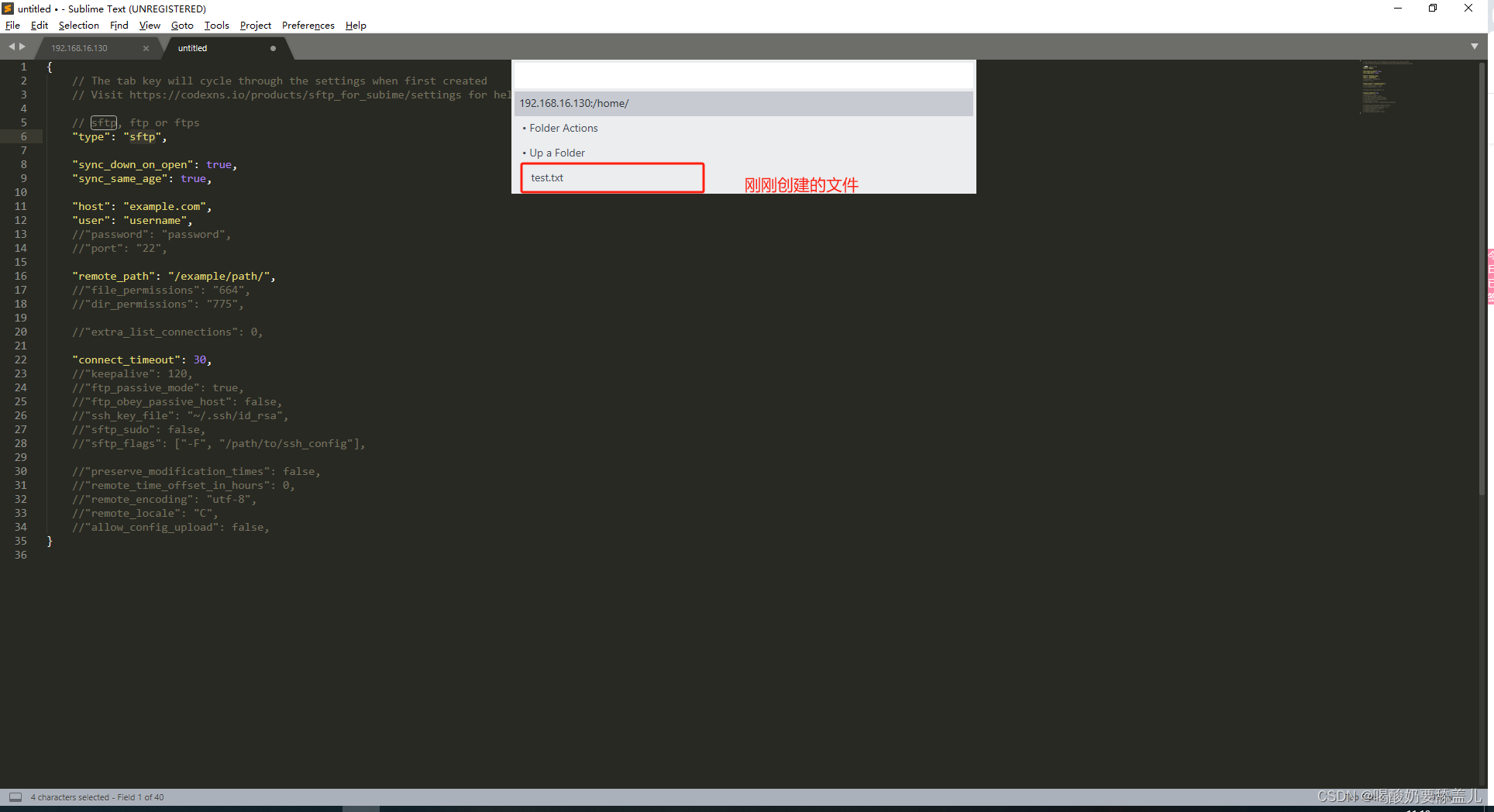Open the View menu

[150, 25]
